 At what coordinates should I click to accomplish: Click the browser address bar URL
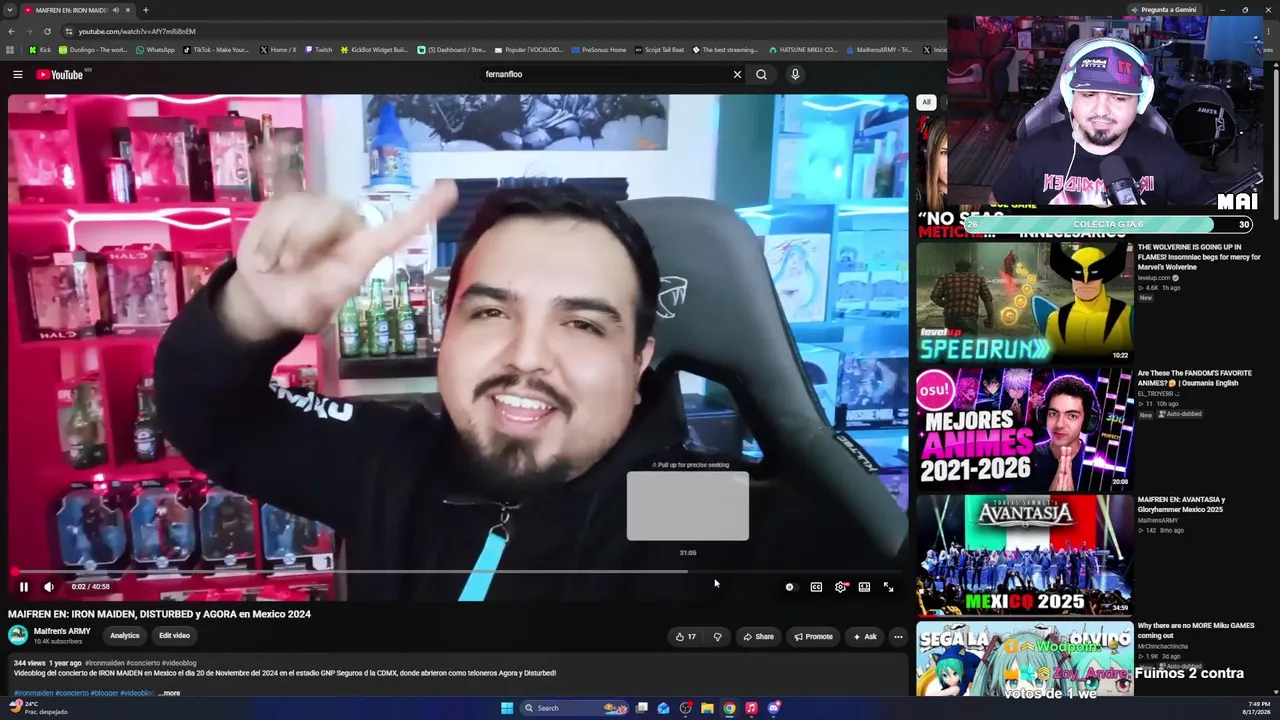[x=137, y=31]
